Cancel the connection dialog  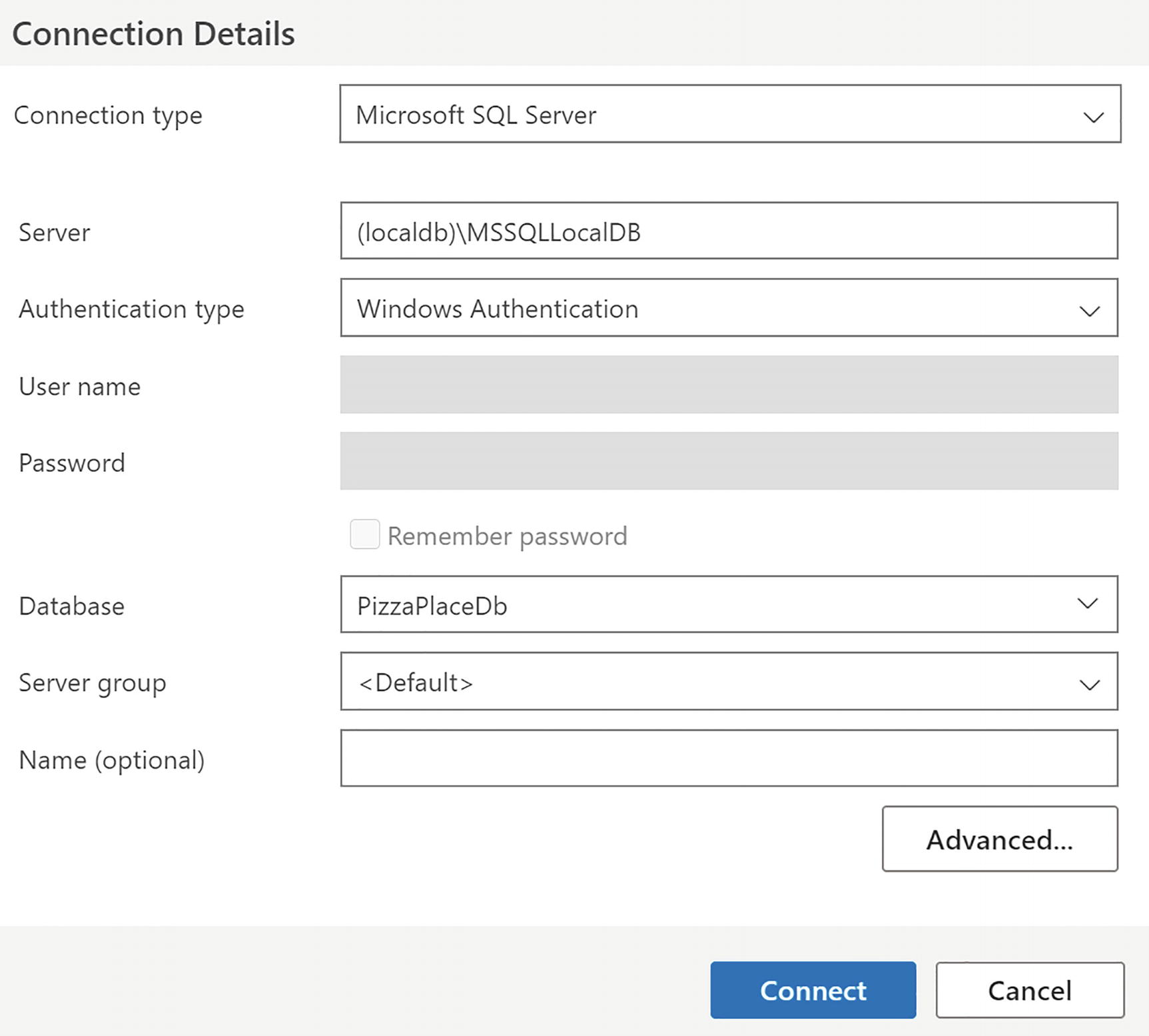pos(1029,990)
